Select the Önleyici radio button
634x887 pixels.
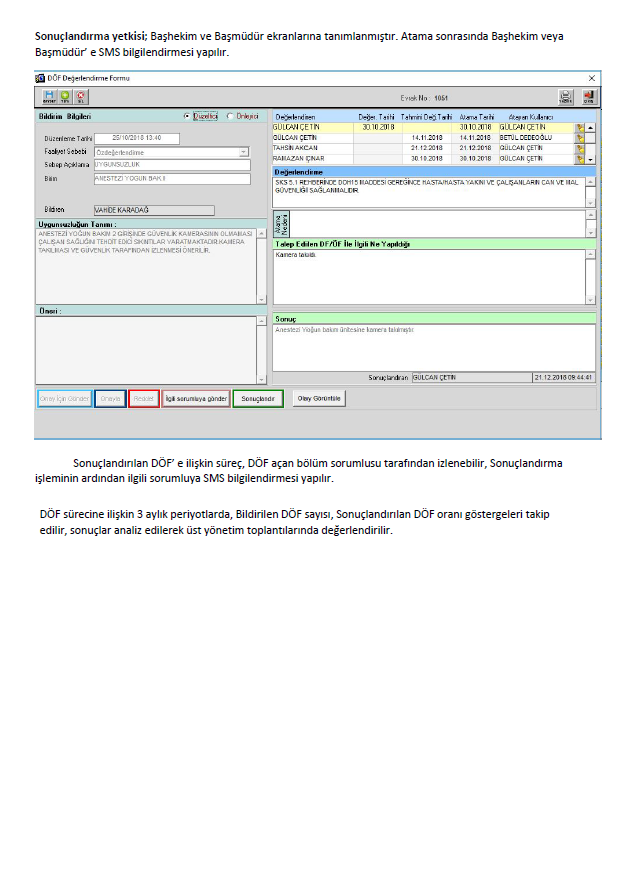230,116
